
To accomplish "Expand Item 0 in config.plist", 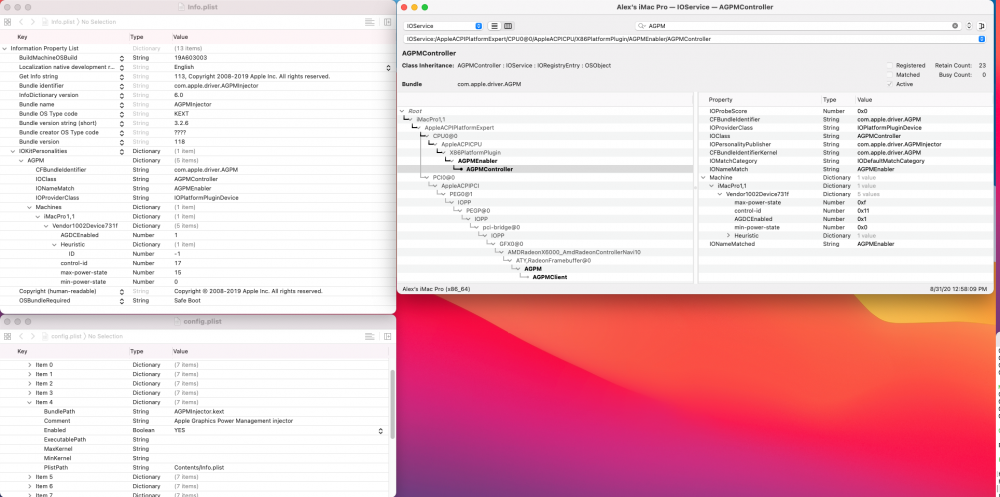I will (x=29, y=365).
